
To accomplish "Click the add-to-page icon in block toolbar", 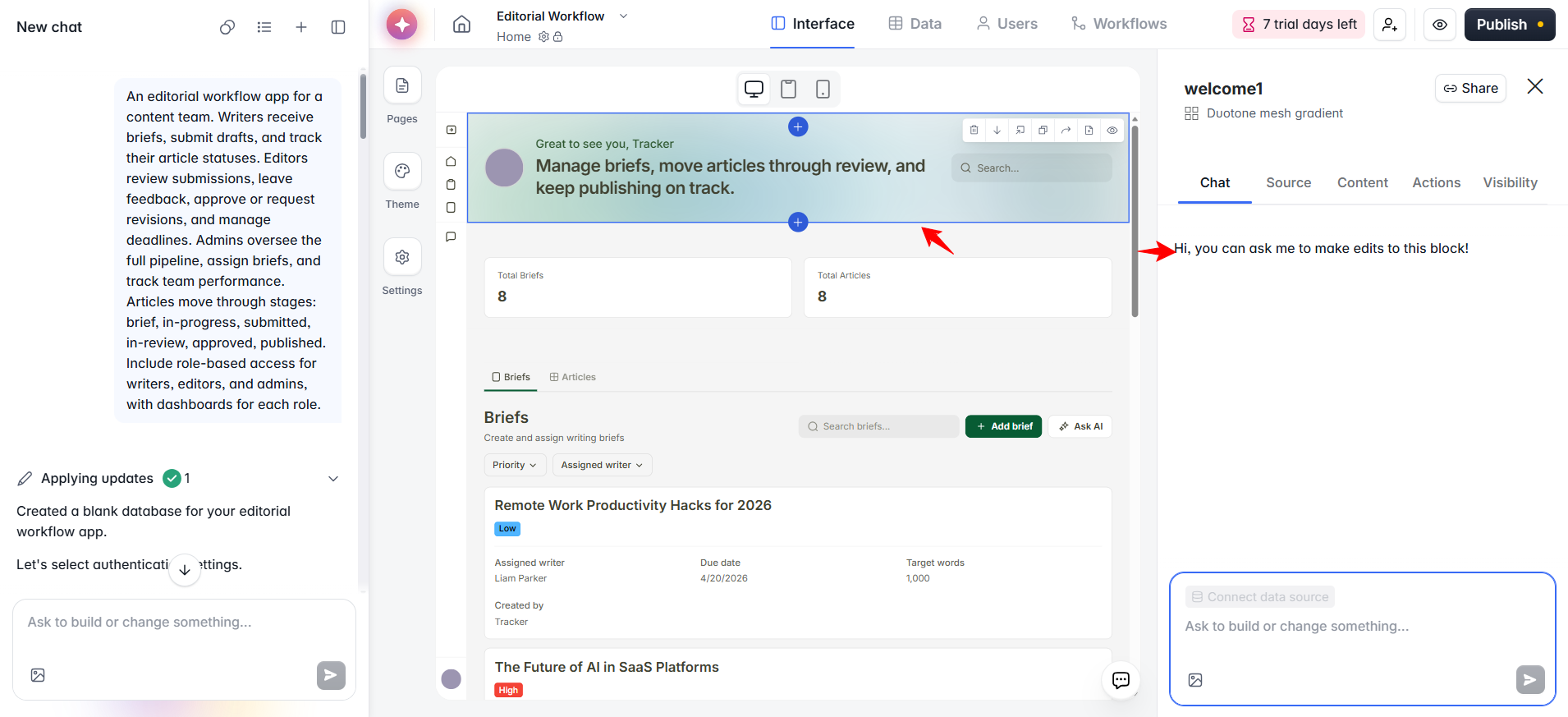I will tap(1089, 130).
